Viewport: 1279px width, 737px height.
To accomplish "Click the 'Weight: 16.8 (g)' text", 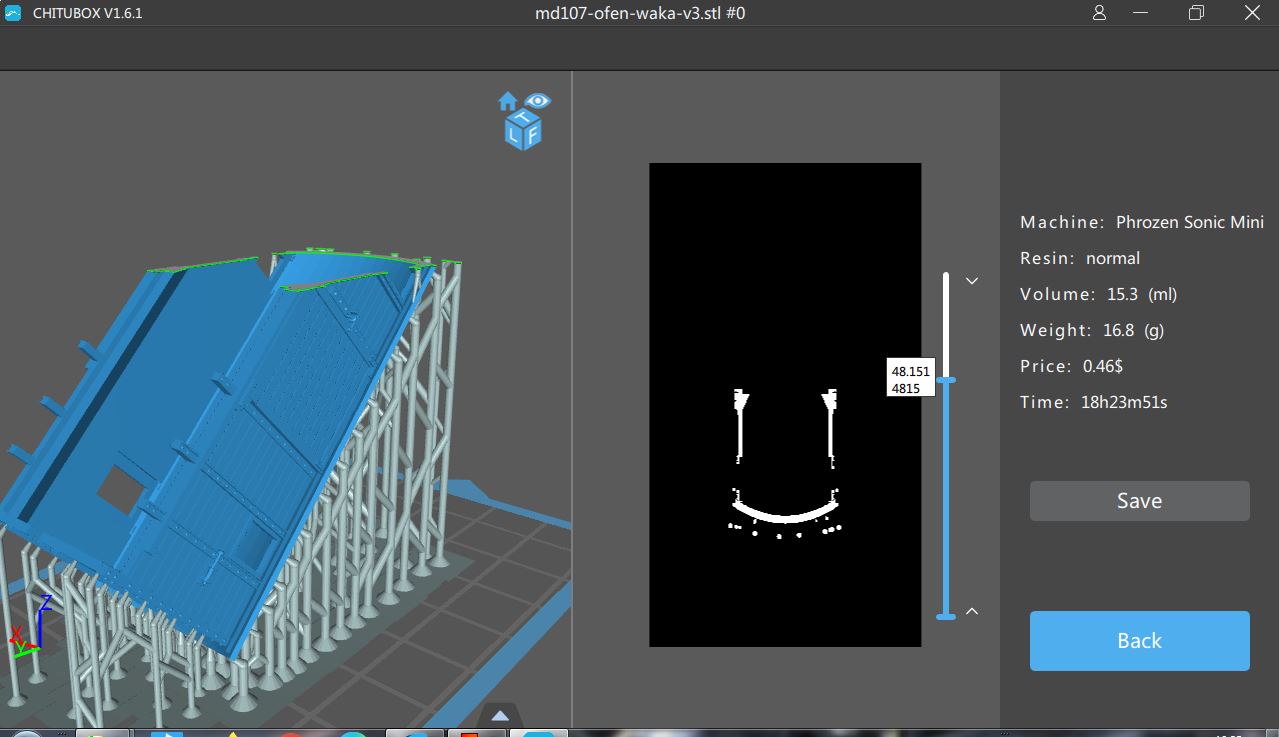I will 1092,330.
